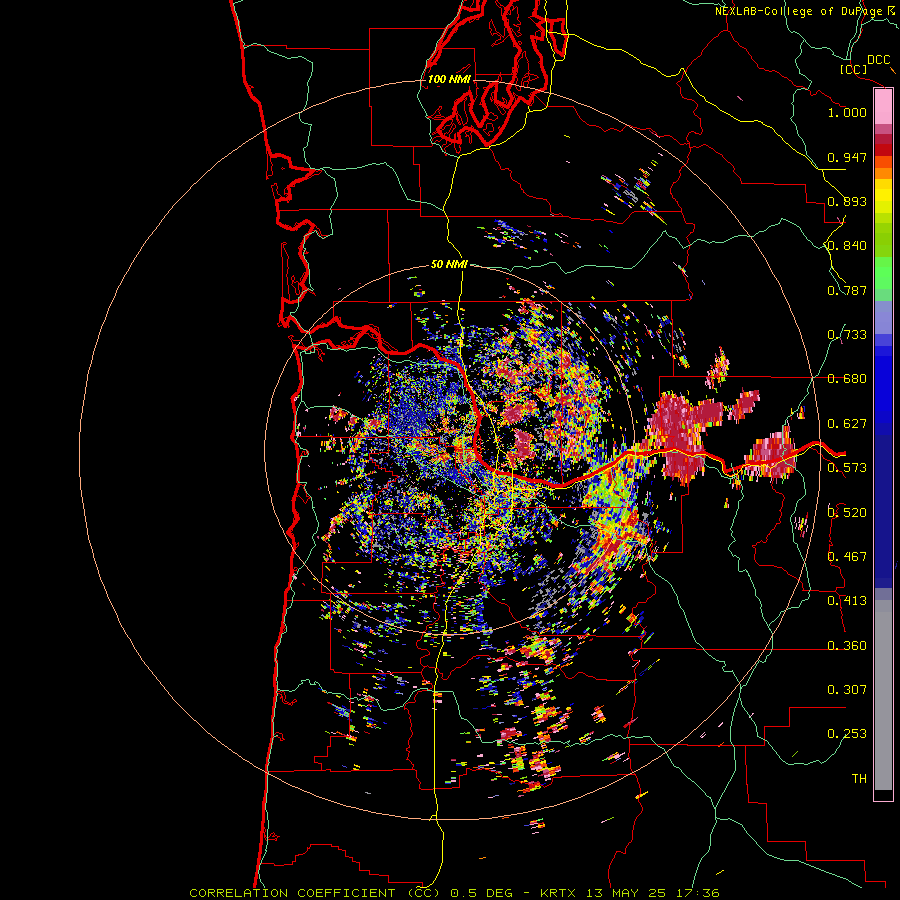Select the 0.253 scale value
Screen dimensions: 900x900
847,734
